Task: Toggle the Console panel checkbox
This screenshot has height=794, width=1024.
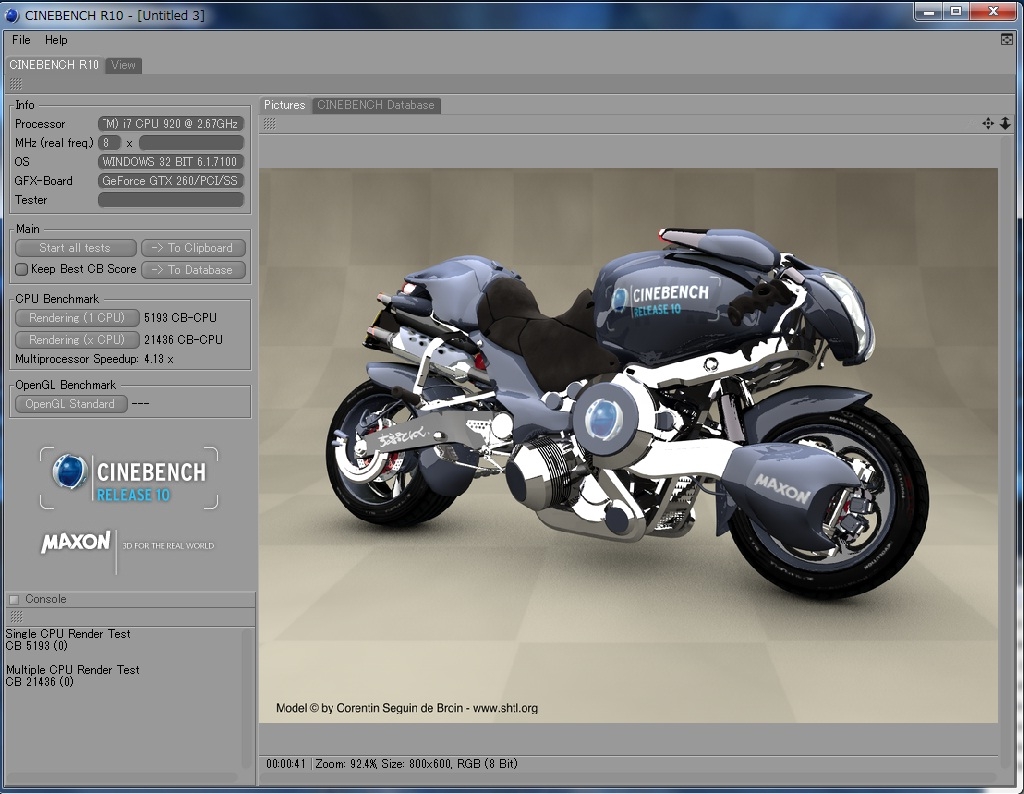Action: (x=14, y=599)
